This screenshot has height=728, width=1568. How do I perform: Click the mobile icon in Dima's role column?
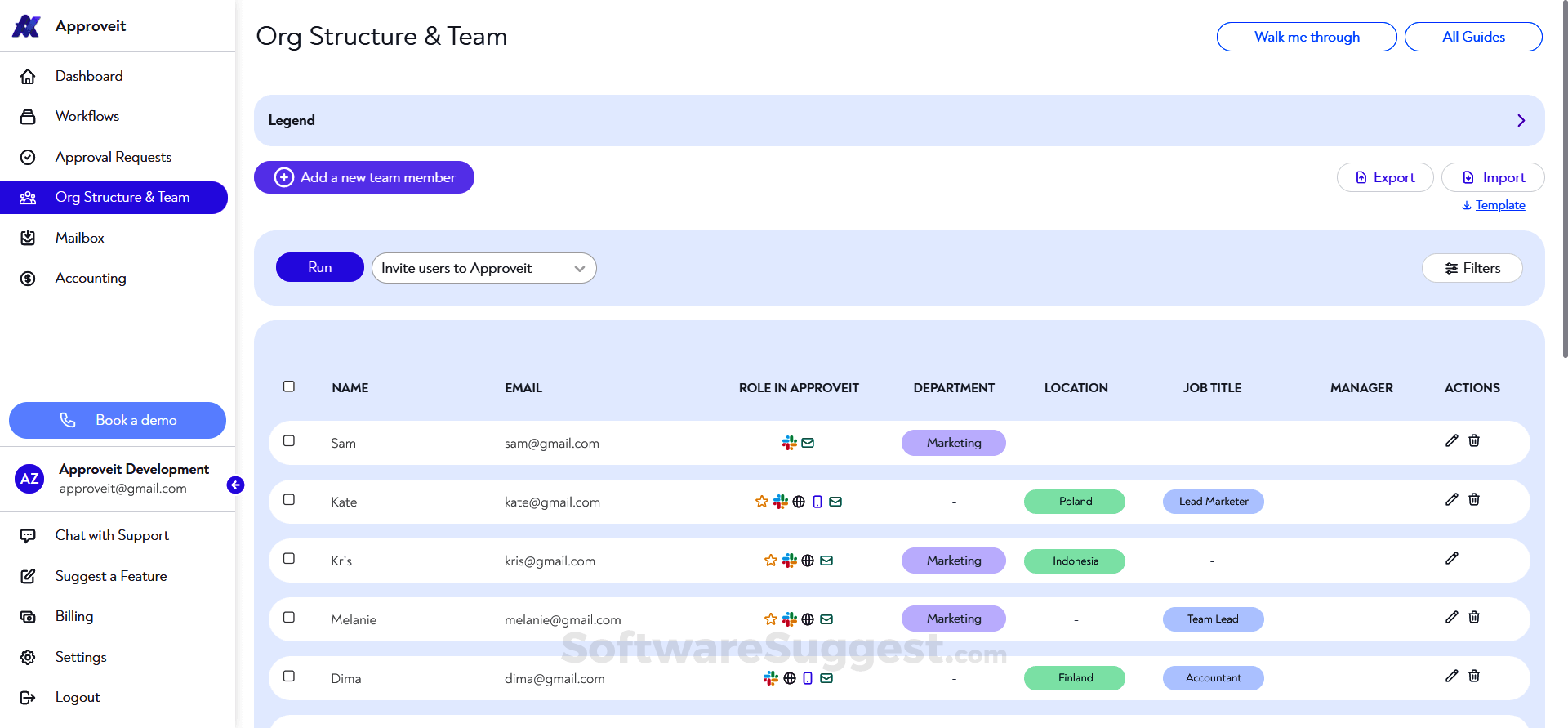[808, 678]
